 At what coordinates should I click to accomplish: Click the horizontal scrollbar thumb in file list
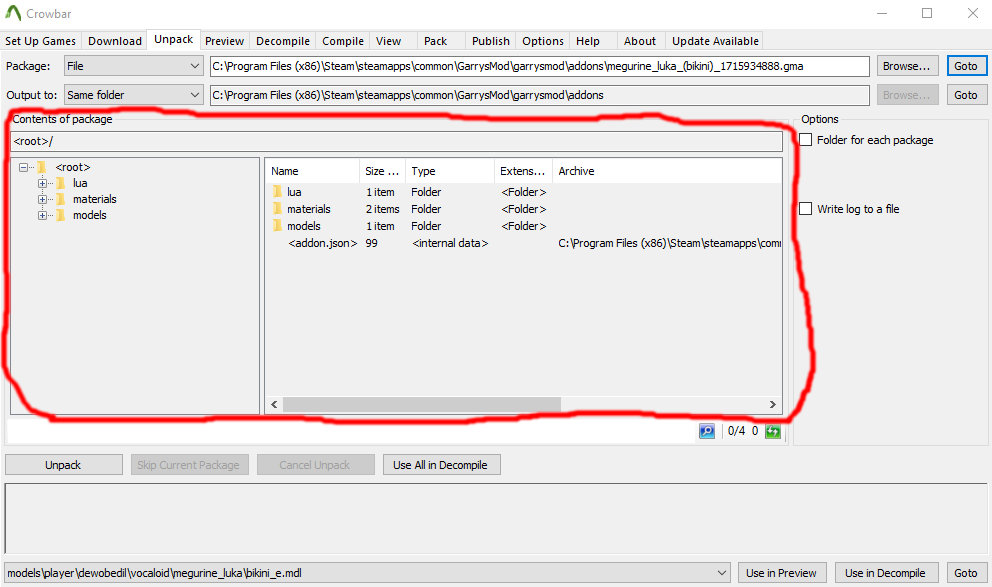pos(421,404)
